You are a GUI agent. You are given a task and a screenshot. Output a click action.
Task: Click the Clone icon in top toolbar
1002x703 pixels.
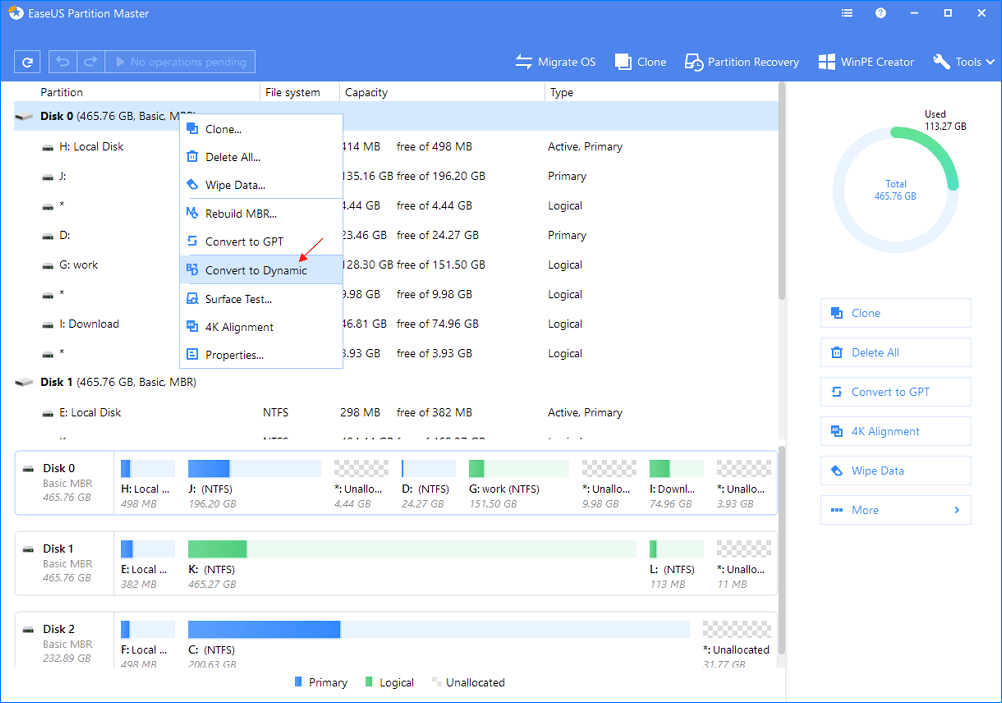[623, 62]
